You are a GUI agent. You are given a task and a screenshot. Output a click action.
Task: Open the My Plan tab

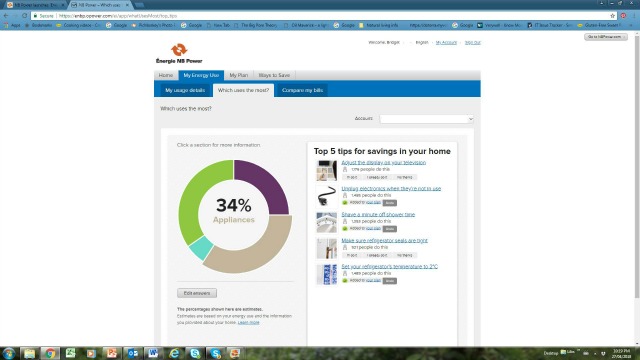coord(238,75)
